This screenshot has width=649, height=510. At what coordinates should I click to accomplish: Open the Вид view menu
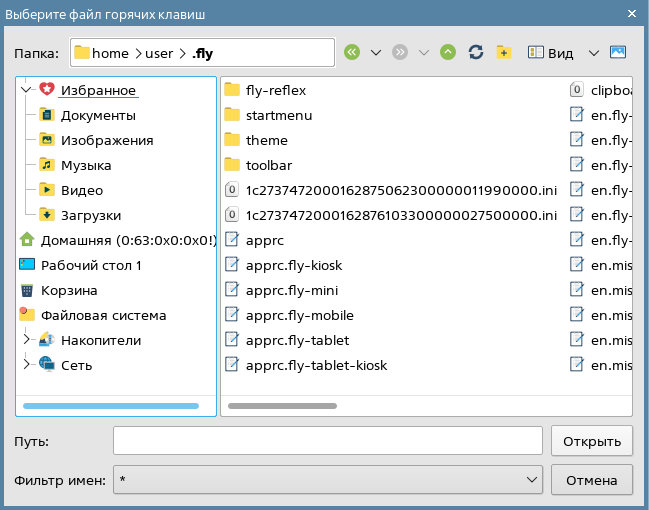552,52
